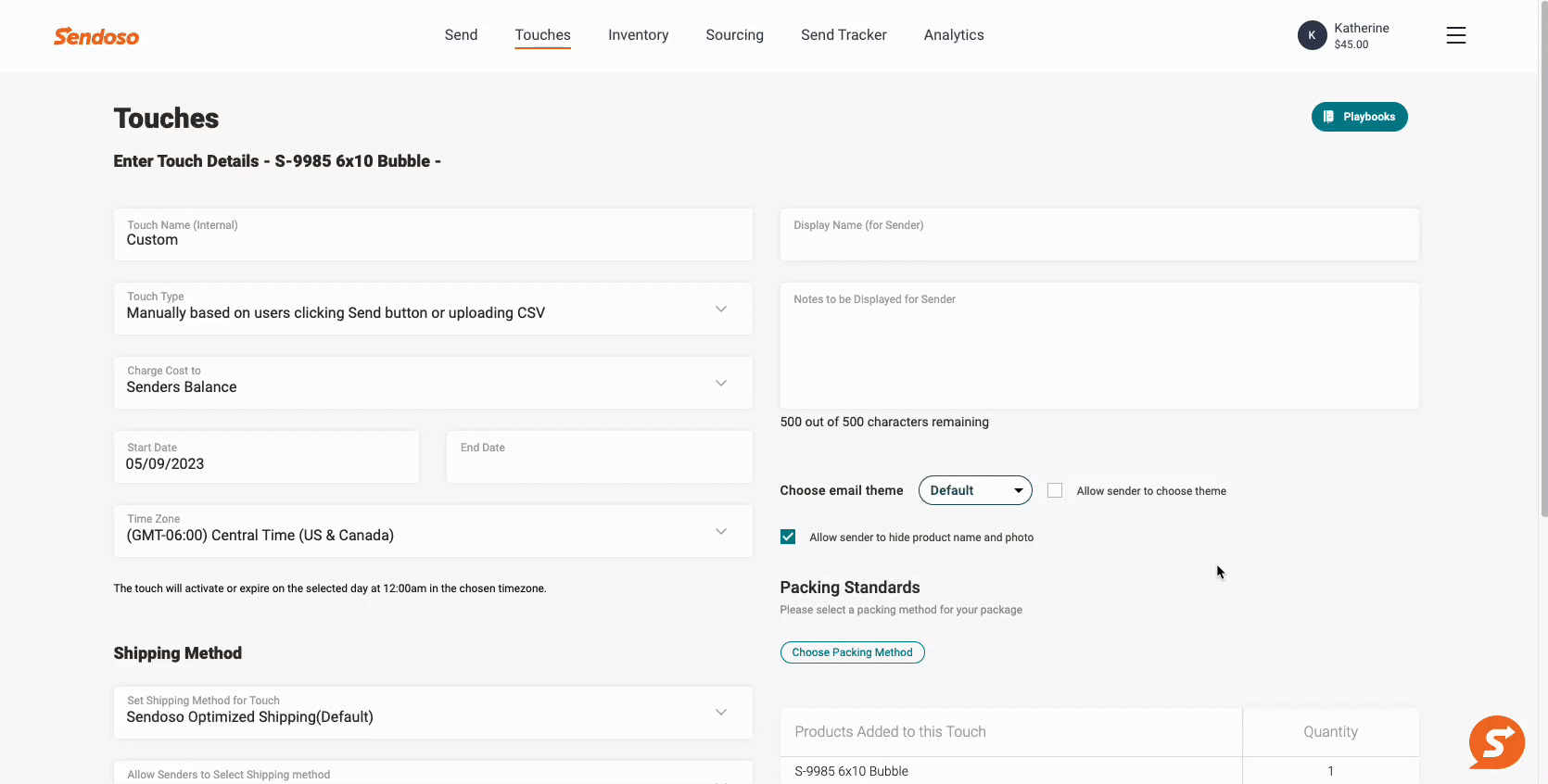Click the page vertical scrollbar
1548x784 pixels.
click(1543, 259)
